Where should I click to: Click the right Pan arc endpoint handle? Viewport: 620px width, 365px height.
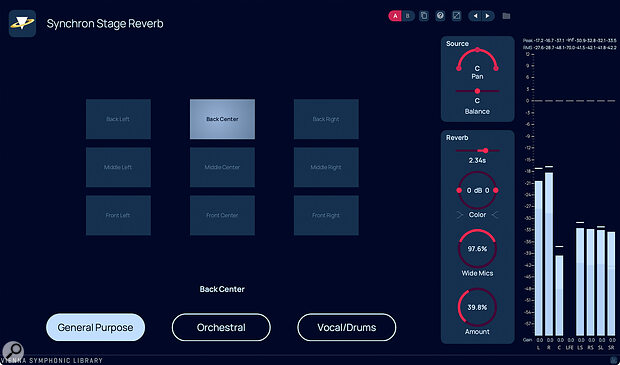(496, 68)
